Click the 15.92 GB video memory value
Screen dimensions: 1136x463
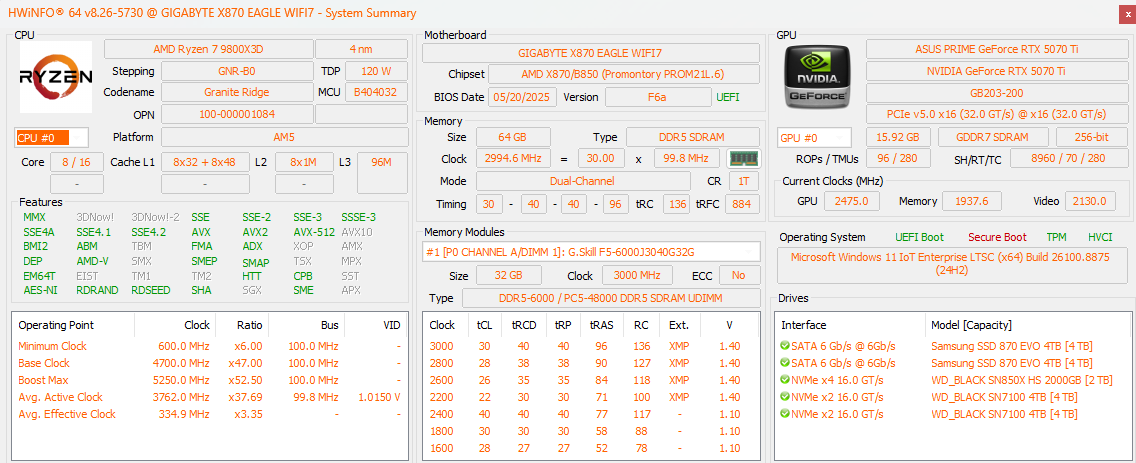point(898,137)
